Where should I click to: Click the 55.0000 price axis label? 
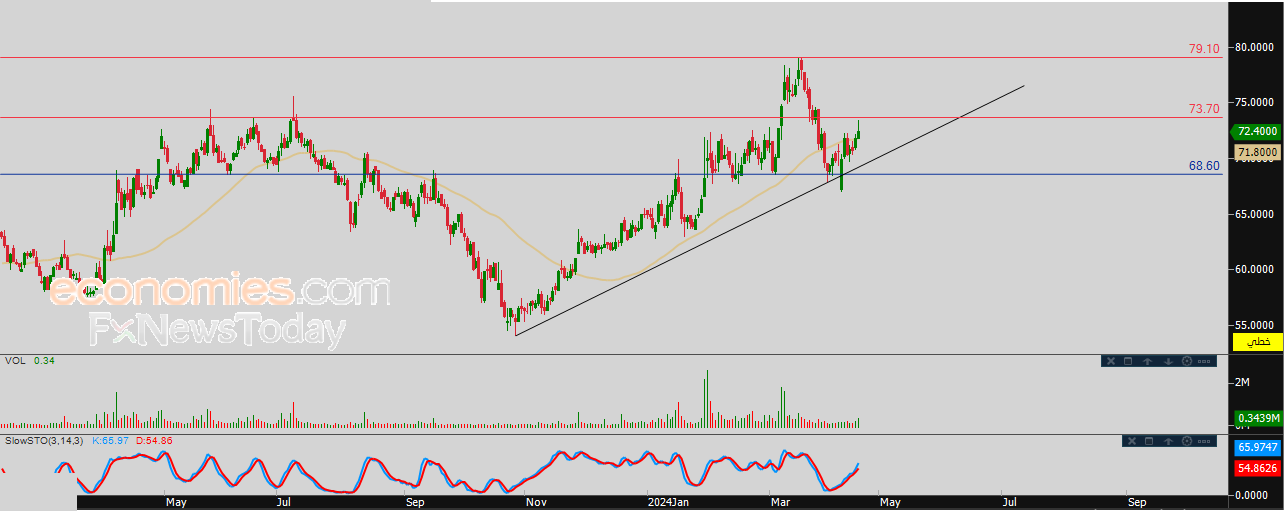[1255, 325]
